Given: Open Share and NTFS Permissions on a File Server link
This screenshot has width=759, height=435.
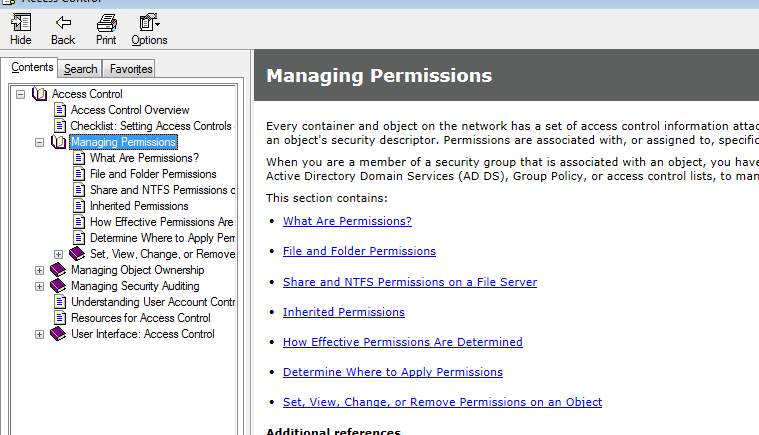Looking at the screenshot, I should coord(410,282).
